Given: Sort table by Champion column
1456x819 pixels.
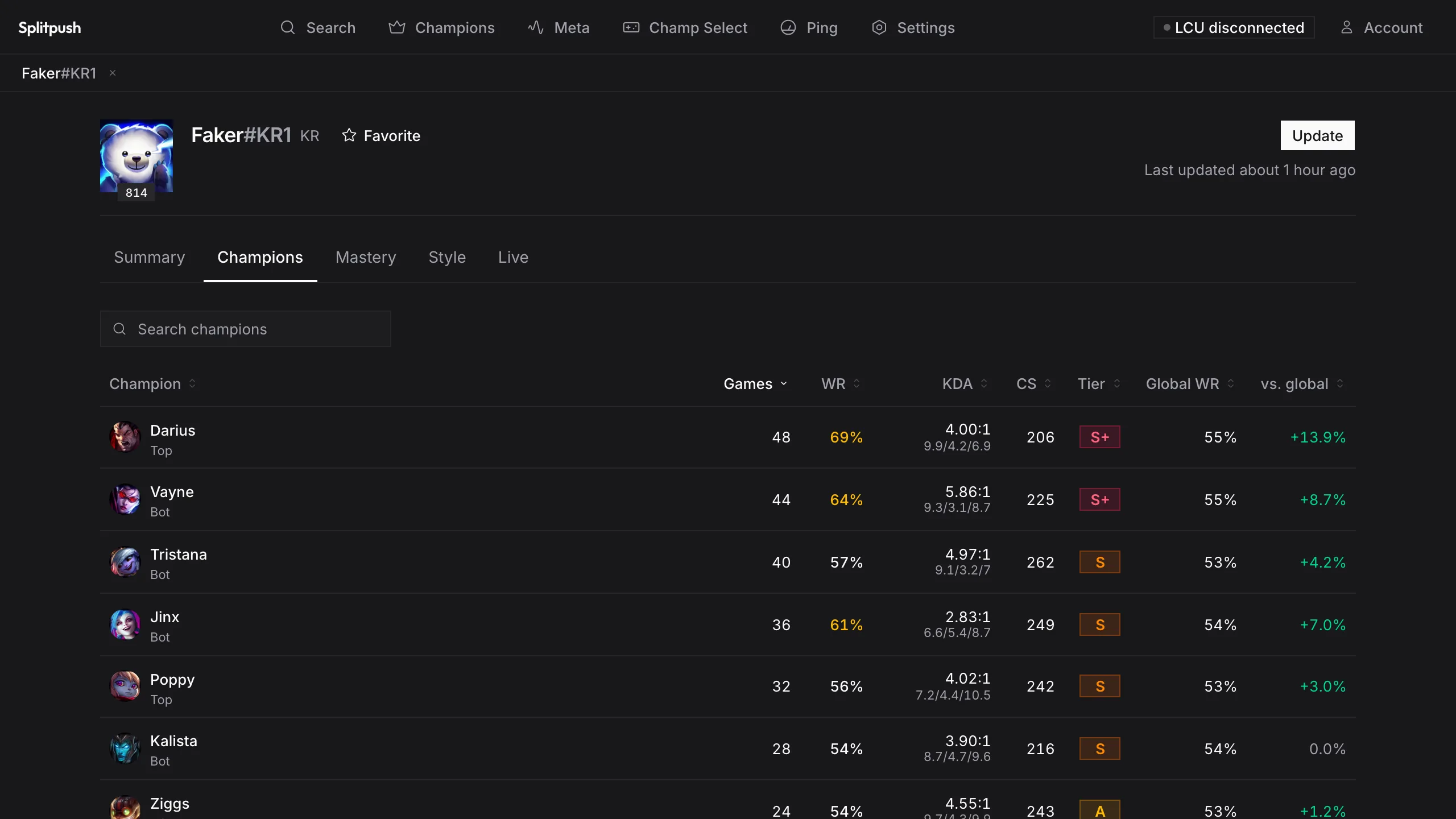Looking at the screenshot, I should point(152,384).
